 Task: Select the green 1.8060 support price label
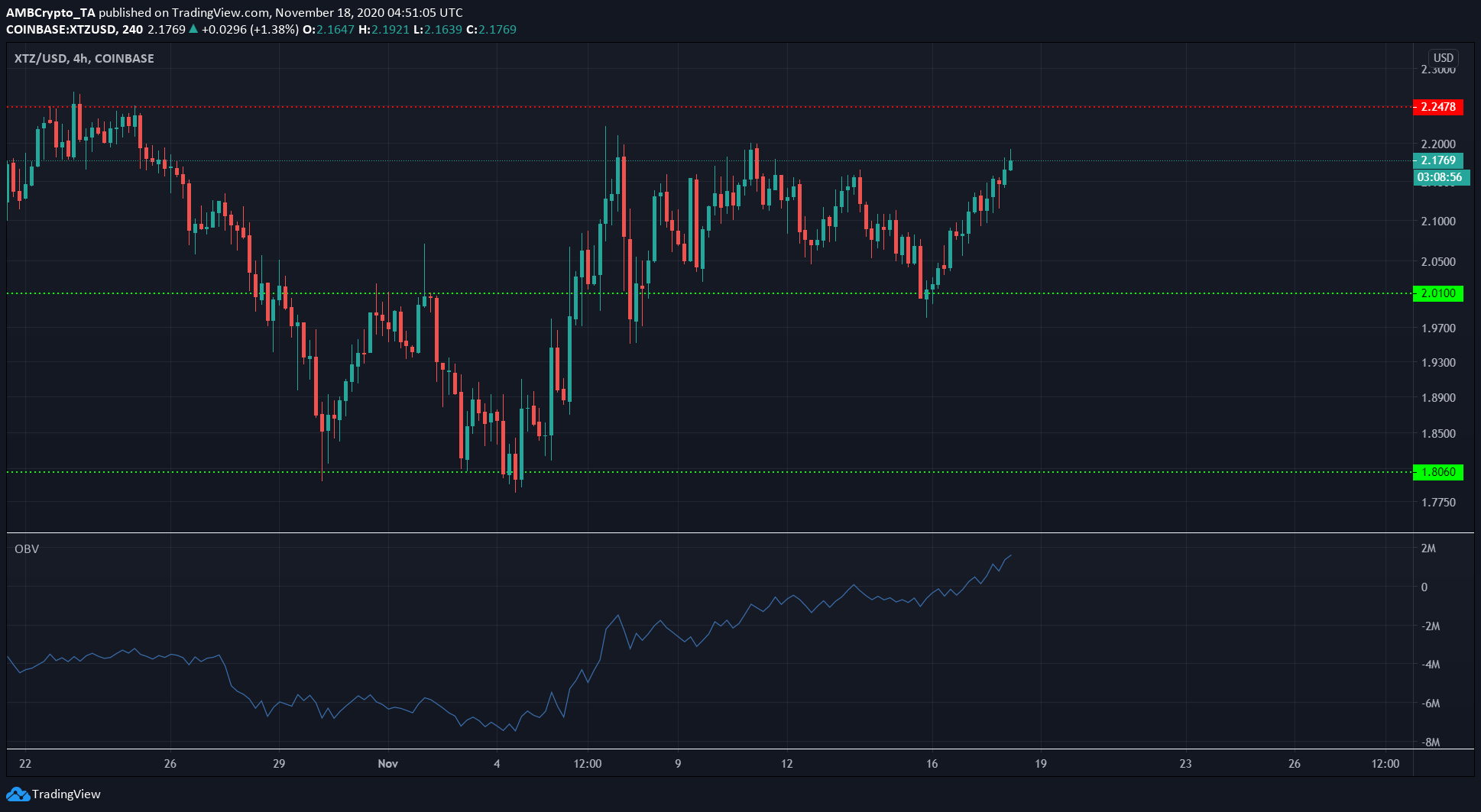pyautogui.click(x=1437, y=472)
